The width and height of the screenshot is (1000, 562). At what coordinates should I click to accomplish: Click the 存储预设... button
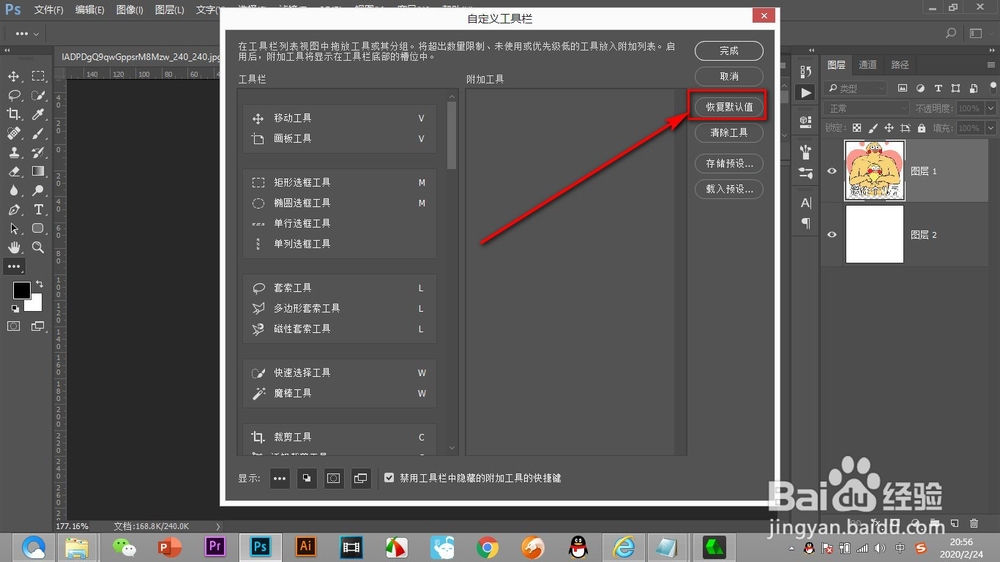click(x=729, y=163)
